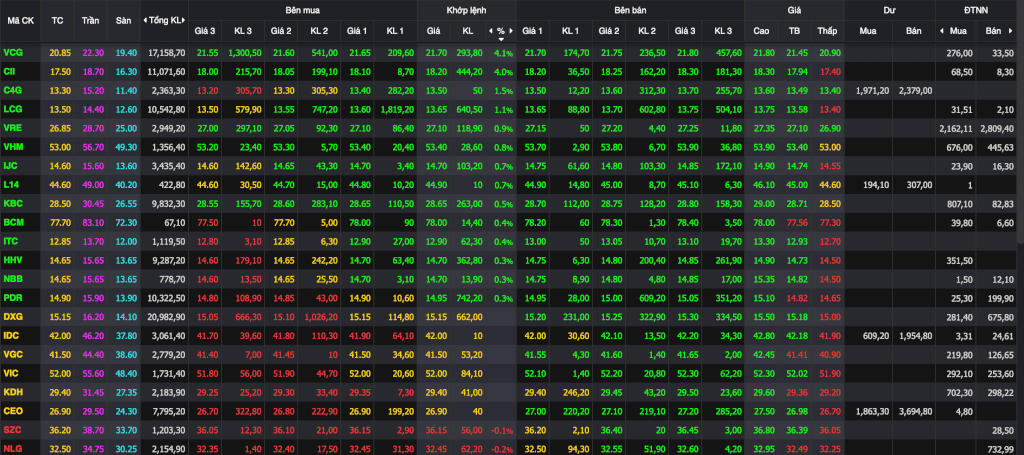Open the NLG ticker symbol
This screenshot has width=1024, height=455.
pyautogui.click(x=12, y=449)
